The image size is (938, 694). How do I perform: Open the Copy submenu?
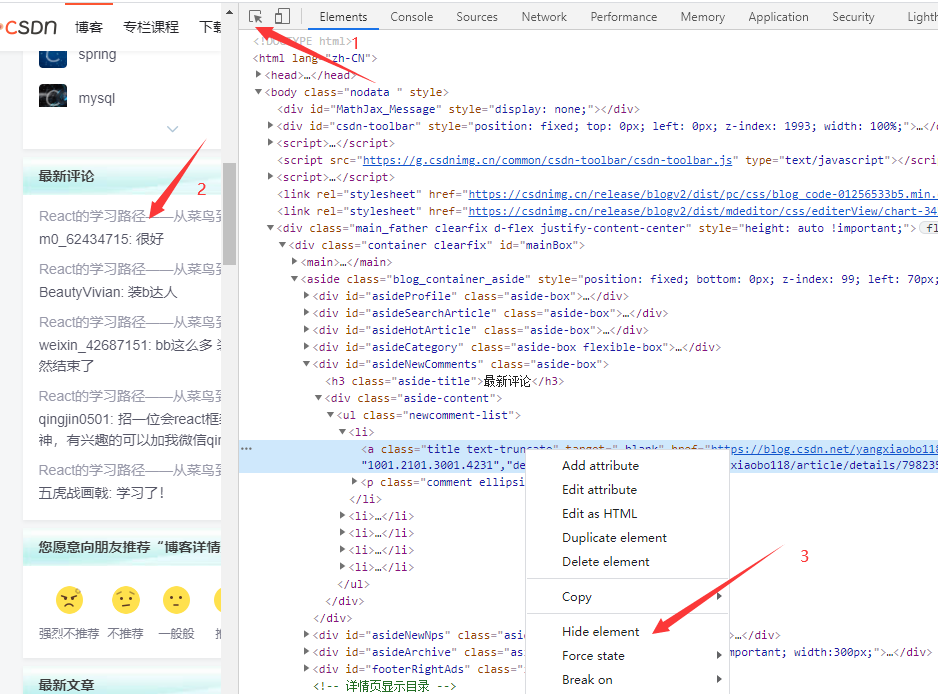pos(628,596)
